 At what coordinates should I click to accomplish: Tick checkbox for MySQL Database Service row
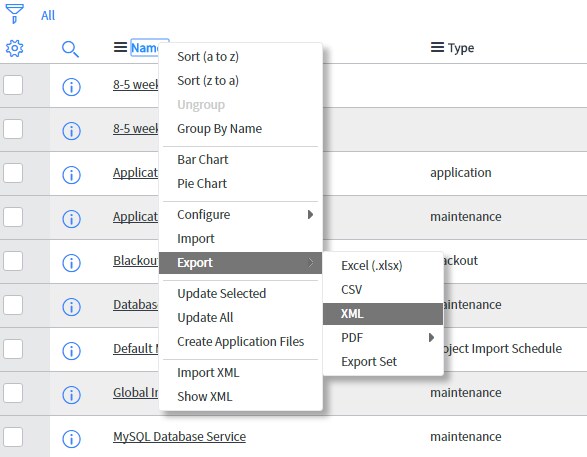13,437
